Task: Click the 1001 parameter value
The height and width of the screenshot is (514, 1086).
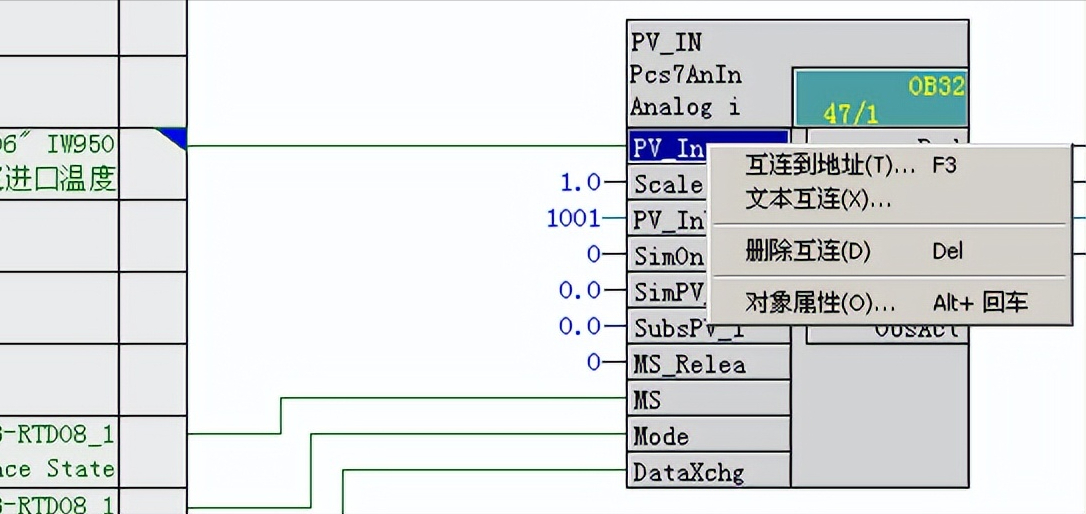Action: pos(573,219)
